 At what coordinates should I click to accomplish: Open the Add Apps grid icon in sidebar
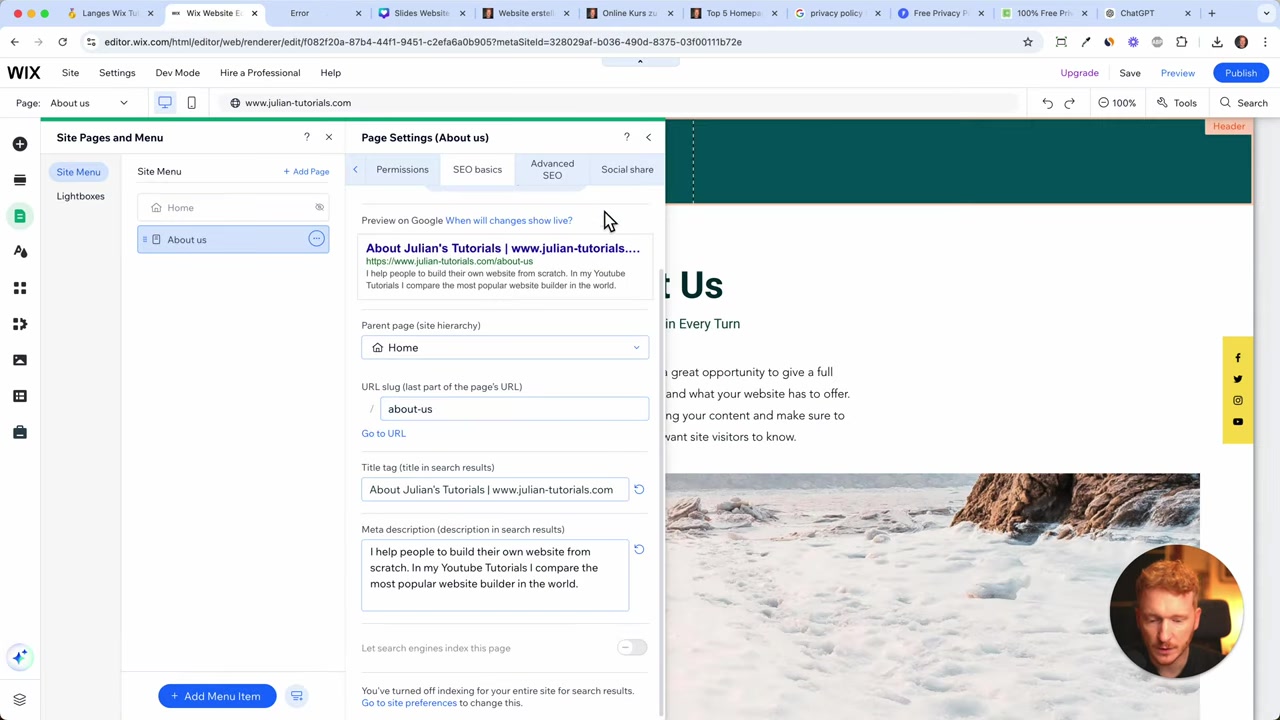click(x=20, y=288)
